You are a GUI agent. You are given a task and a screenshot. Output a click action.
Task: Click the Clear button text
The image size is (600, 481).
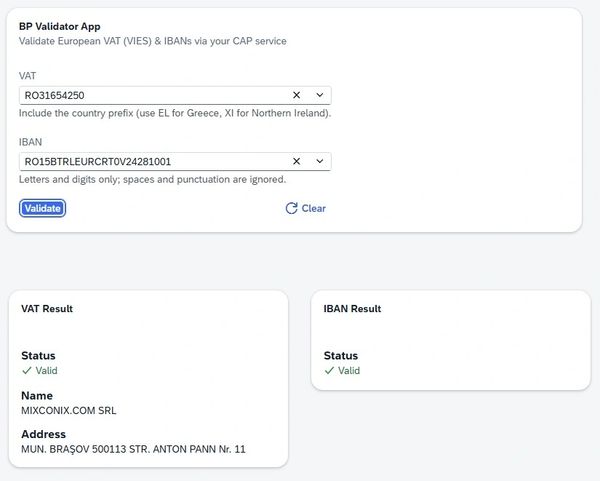tap(313, 208)
